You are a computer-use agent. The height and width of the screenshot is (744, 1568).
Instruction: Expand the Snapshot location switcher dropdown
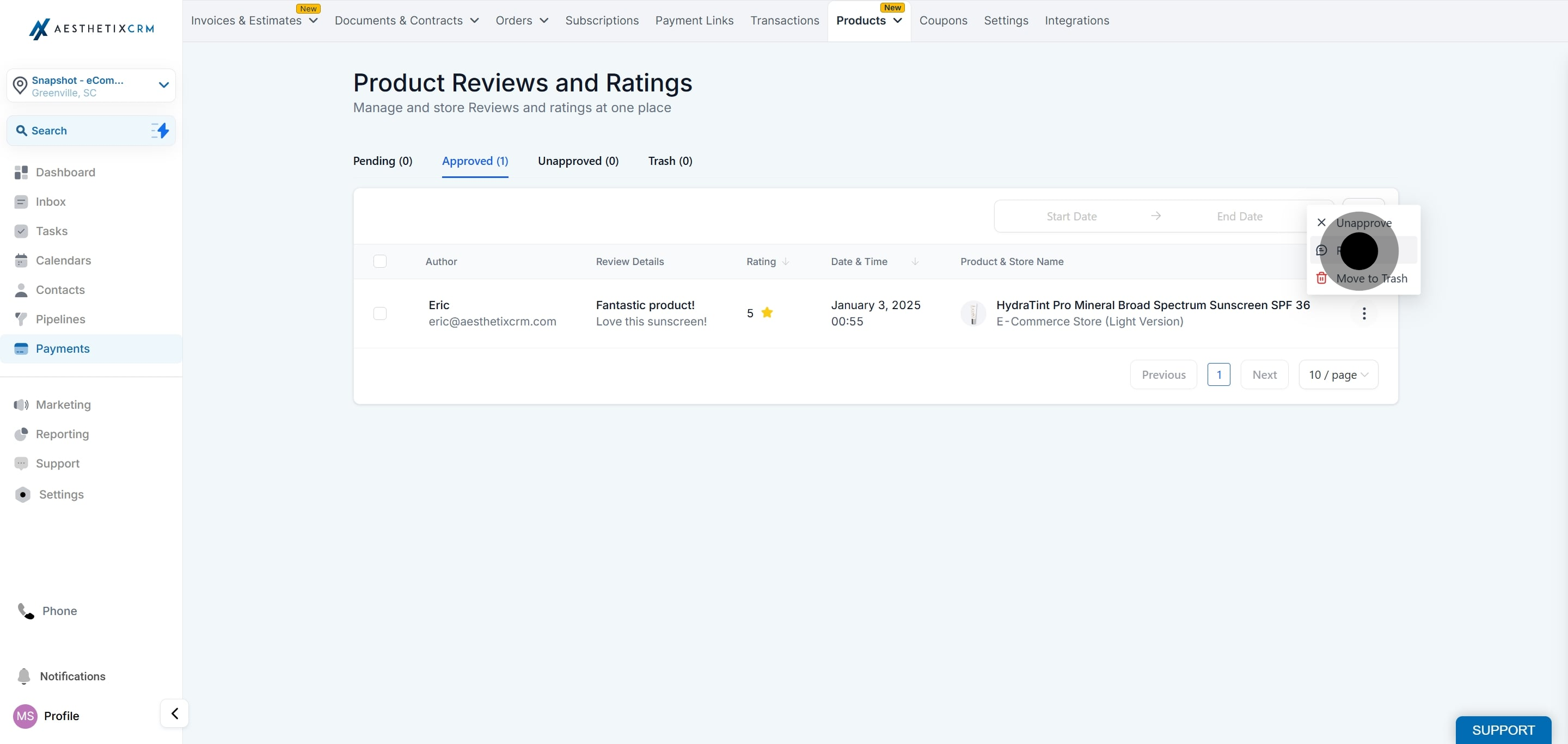click(163, 85)
